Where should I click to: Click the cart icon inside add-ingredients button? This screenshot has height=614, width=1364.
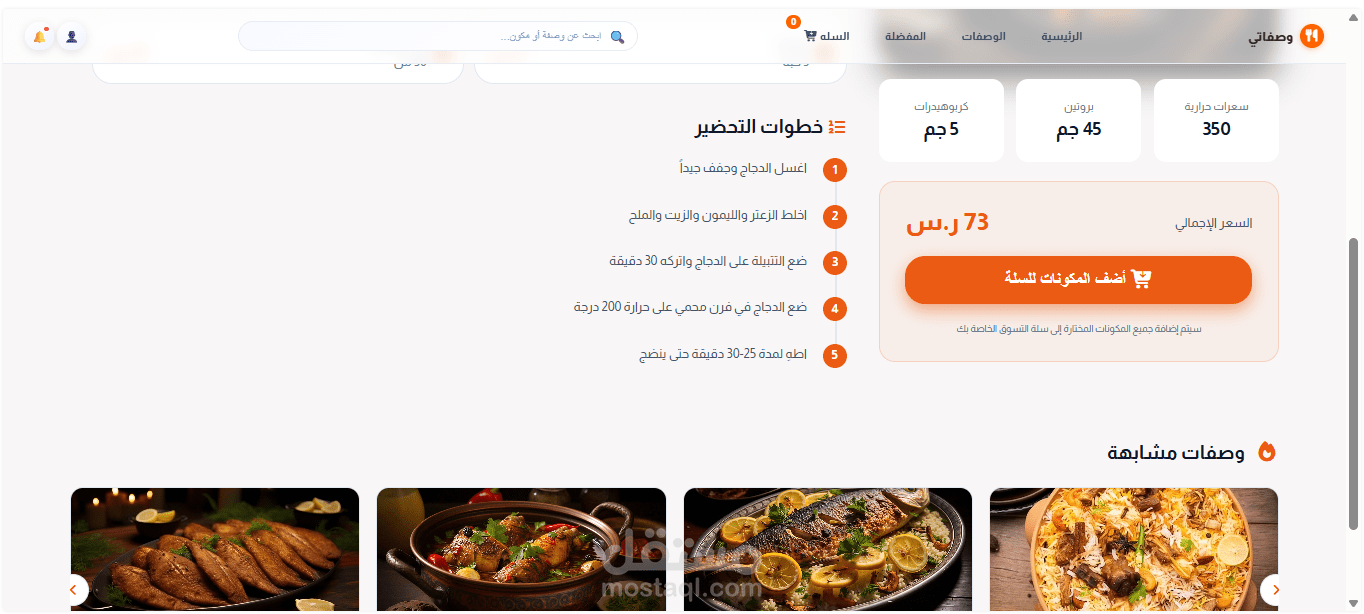1141,279
